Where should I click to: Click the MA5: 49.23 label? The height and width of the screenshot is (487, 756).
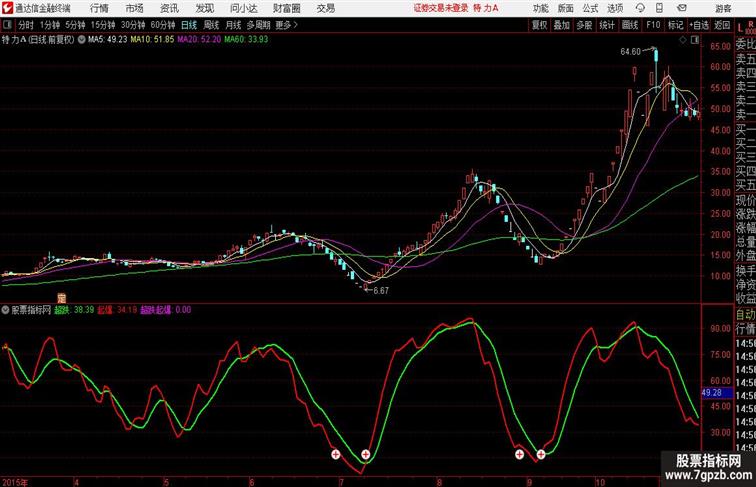pyautogui.click(x=107, y=40)
